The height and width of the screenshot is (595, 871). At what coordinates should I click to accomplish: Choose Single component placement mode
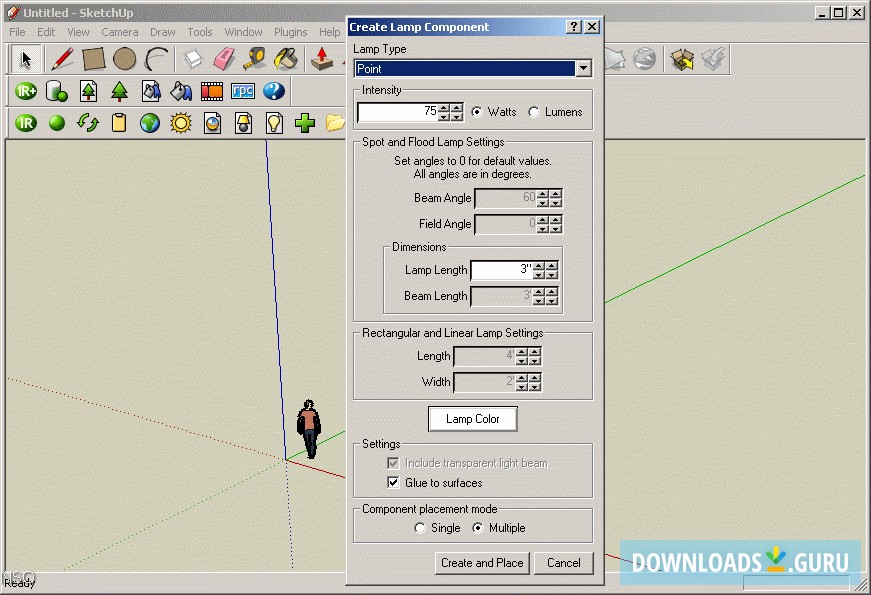(x=421, y=528)
